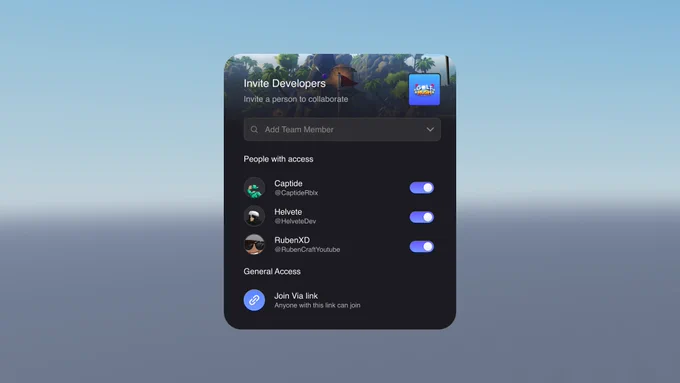This screenshot has height=383, width=680.
Task: Click the @RubenCraftYoutube handle
Action: tap(307, 249)
